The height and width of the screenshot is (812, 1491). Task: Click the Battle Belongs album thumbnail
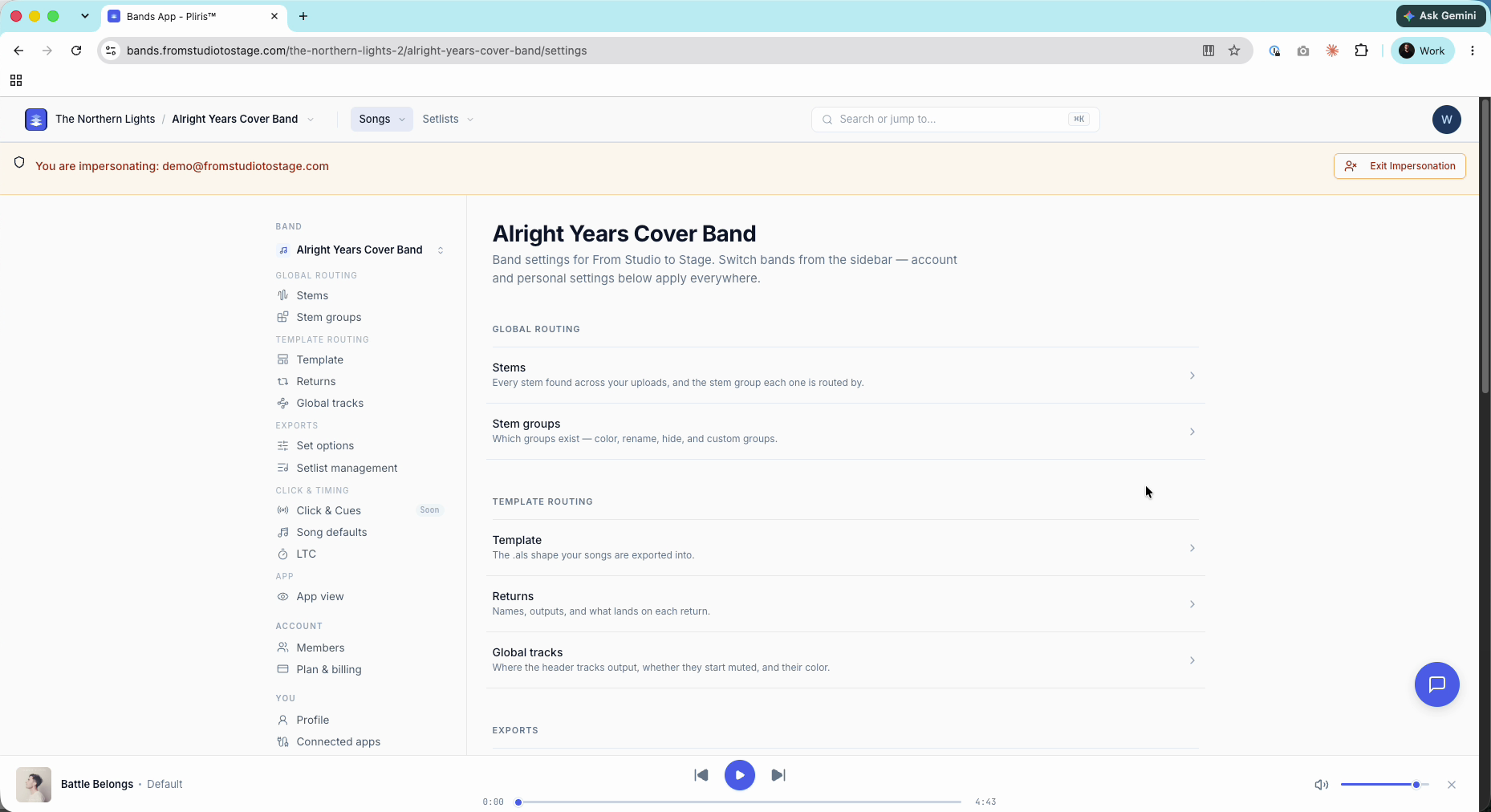pos(34,785)
